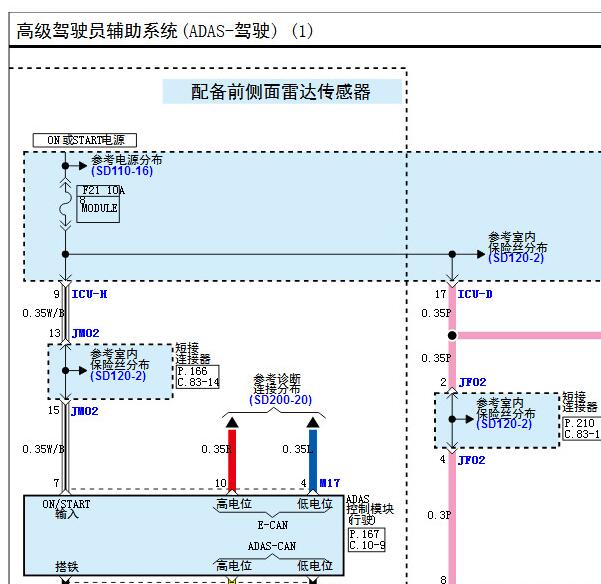Select the E-CAN label in ADAS module
This screenshot has width=601, height=584.
pos(273,525)
